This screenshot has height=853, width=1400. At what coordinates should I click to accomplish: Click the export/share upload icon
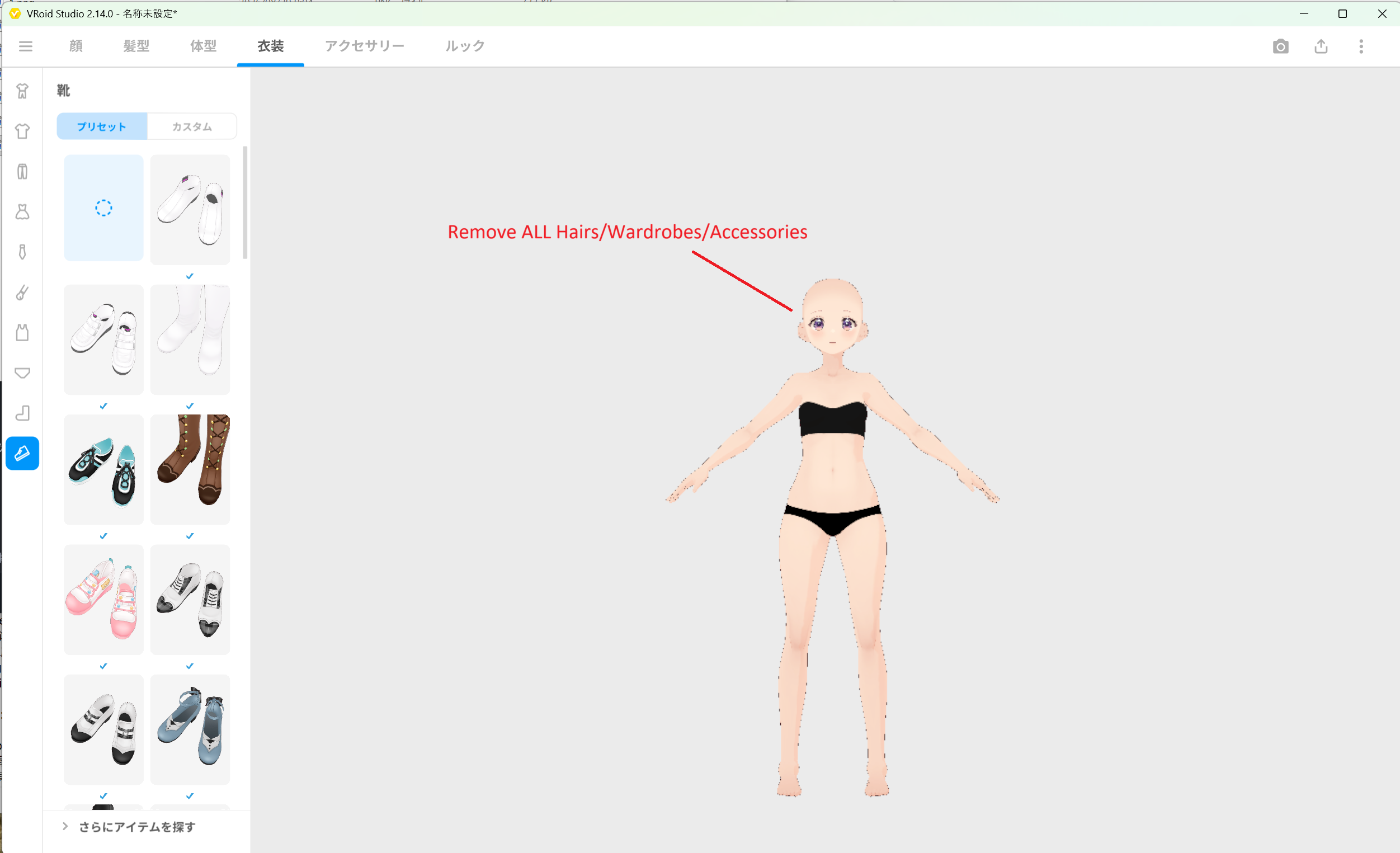click(1321, 46)
